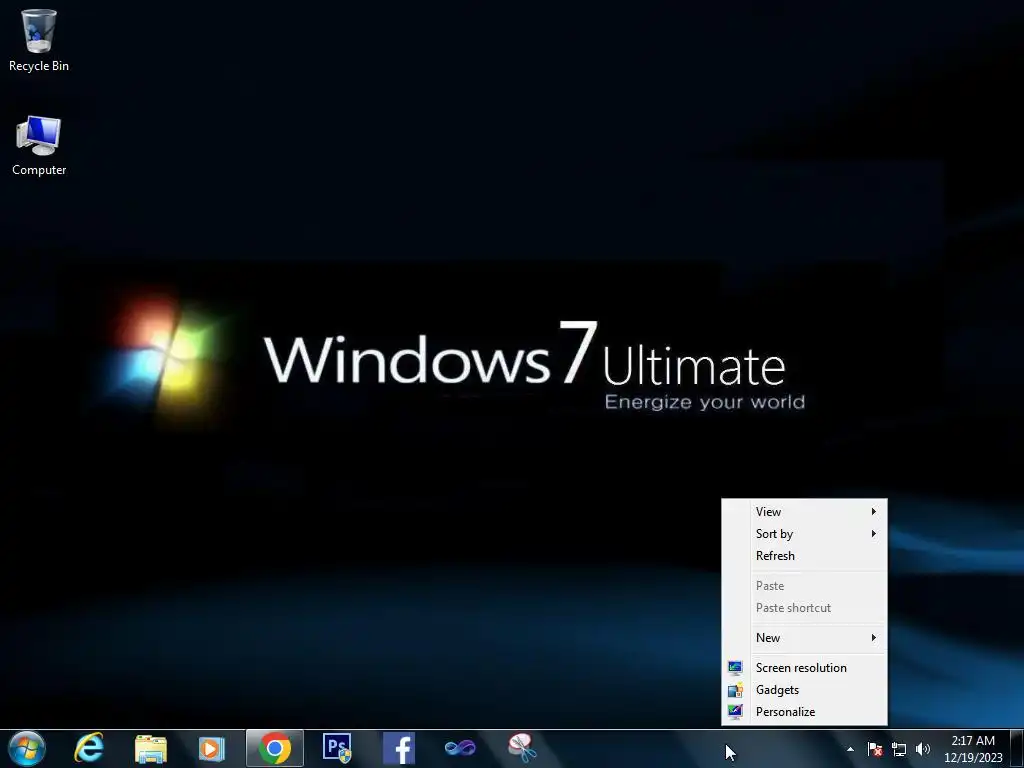Click the Recycle Bin label text
This screenshot has width=1024, height=768.
pyautogui.click(x=39, y=66)
